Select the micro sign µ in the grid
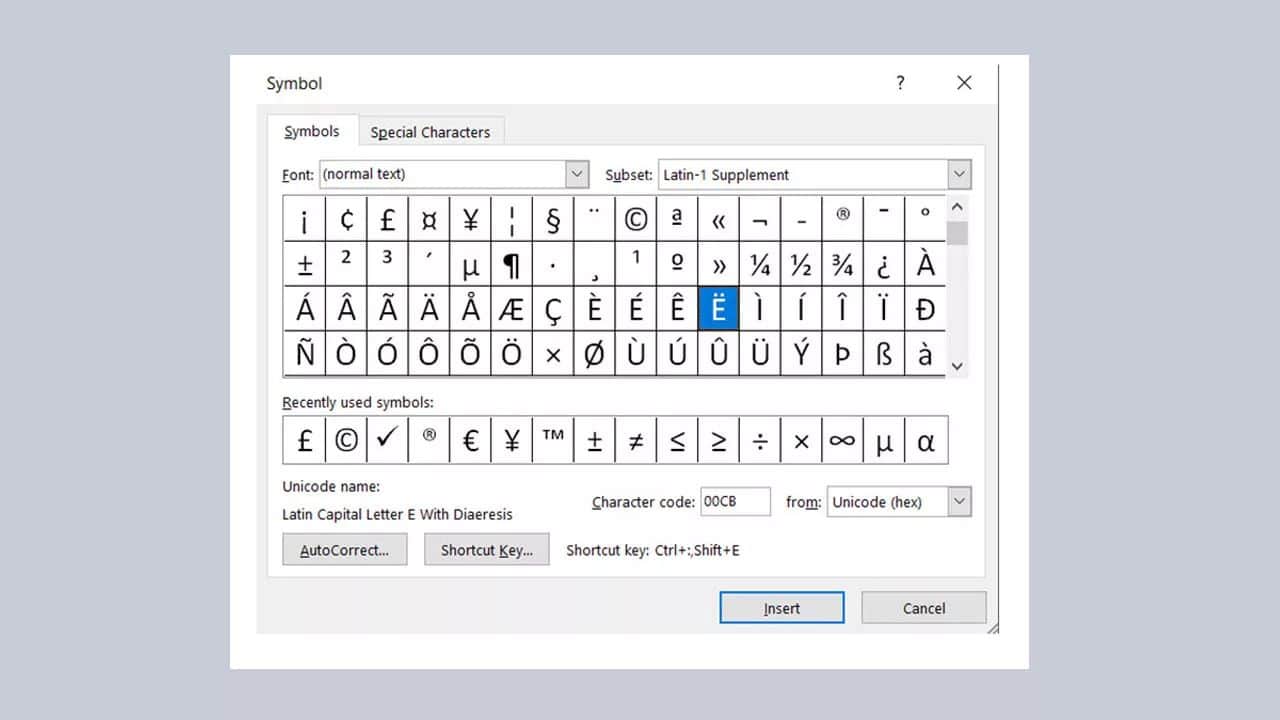 pos(470,264)
